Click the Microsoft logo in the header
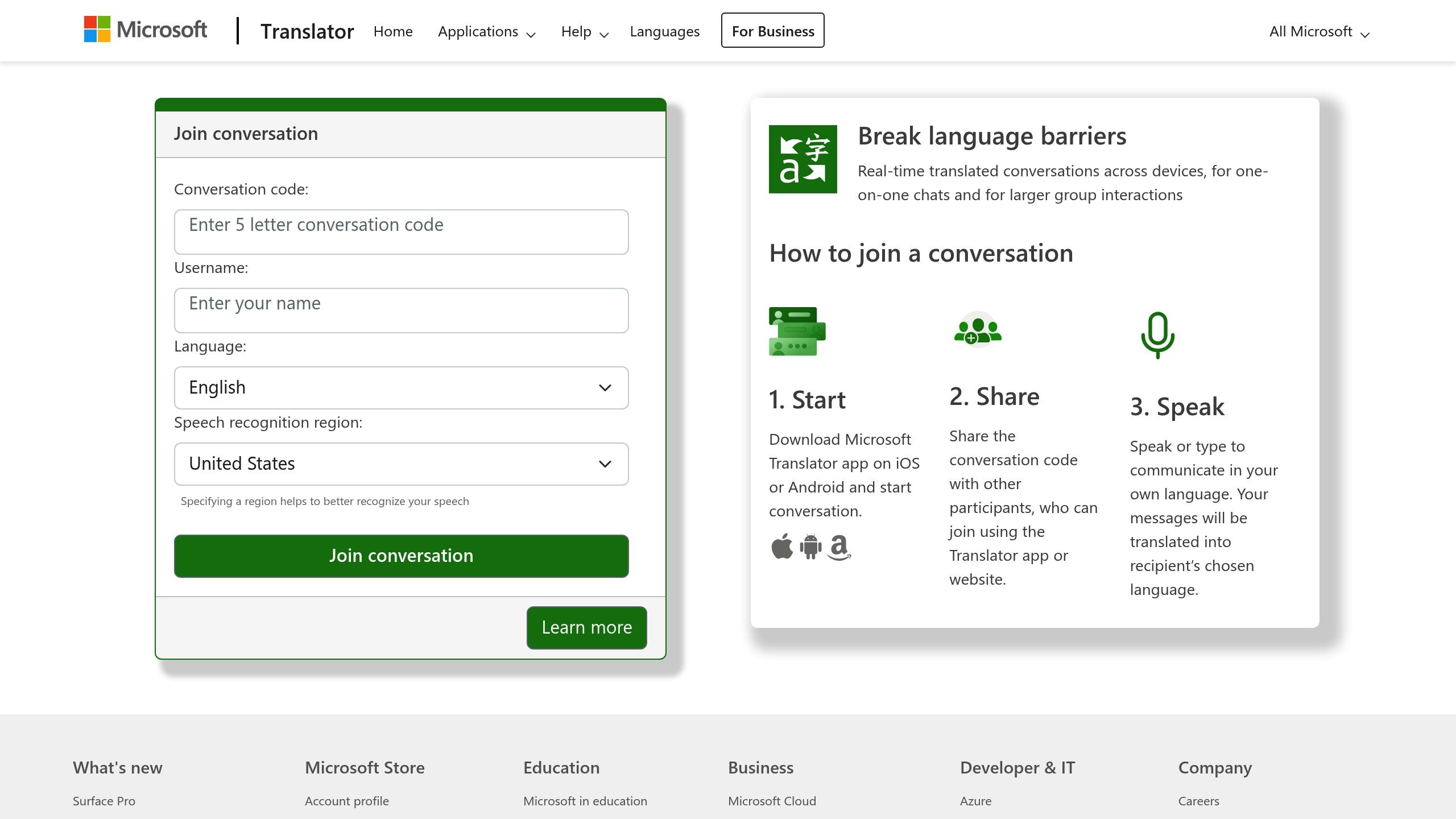The image size is (1456, 819). 146,29
